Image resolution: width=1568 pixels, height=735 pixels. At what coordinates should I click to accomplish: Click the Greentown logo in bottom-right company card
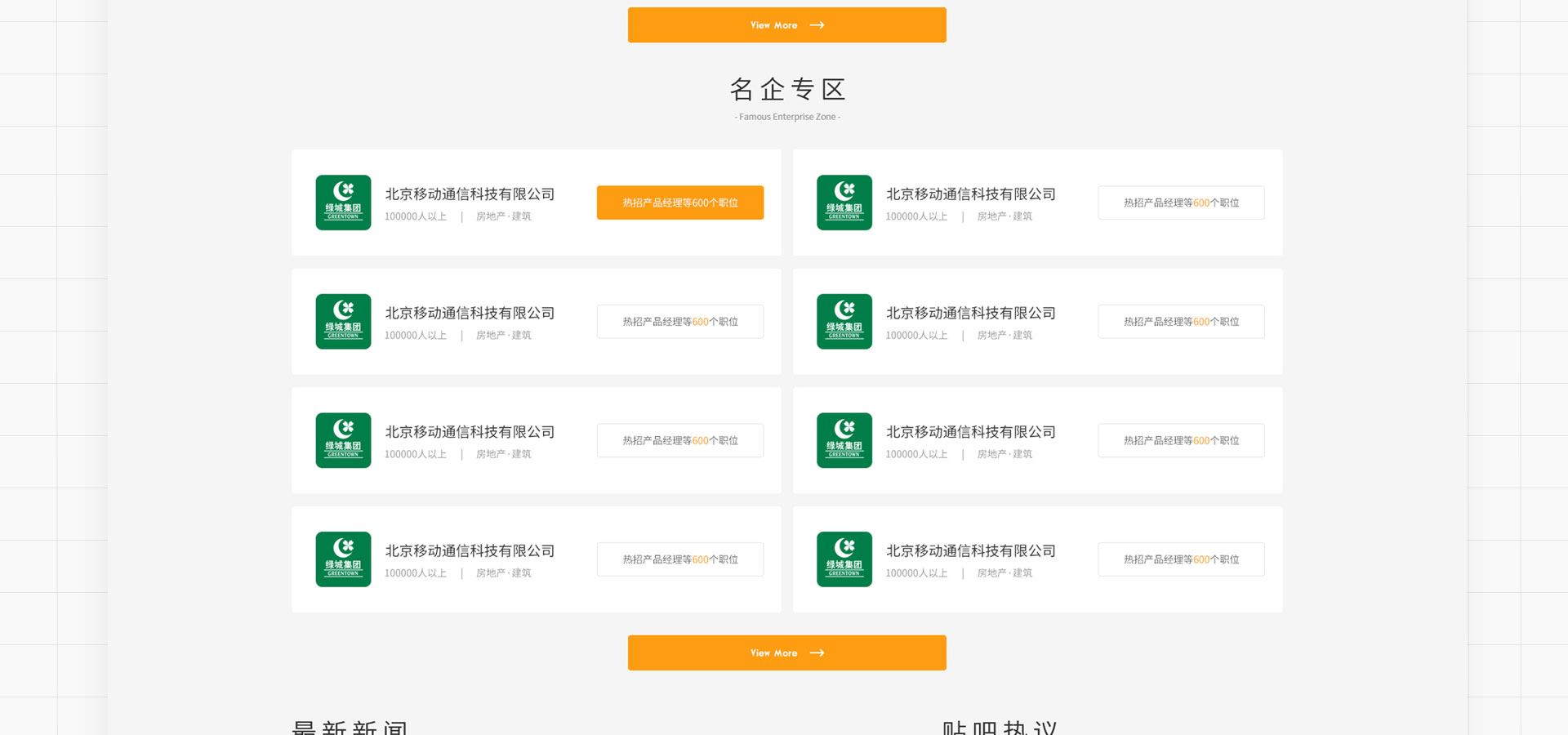click(x=844, y=559)
